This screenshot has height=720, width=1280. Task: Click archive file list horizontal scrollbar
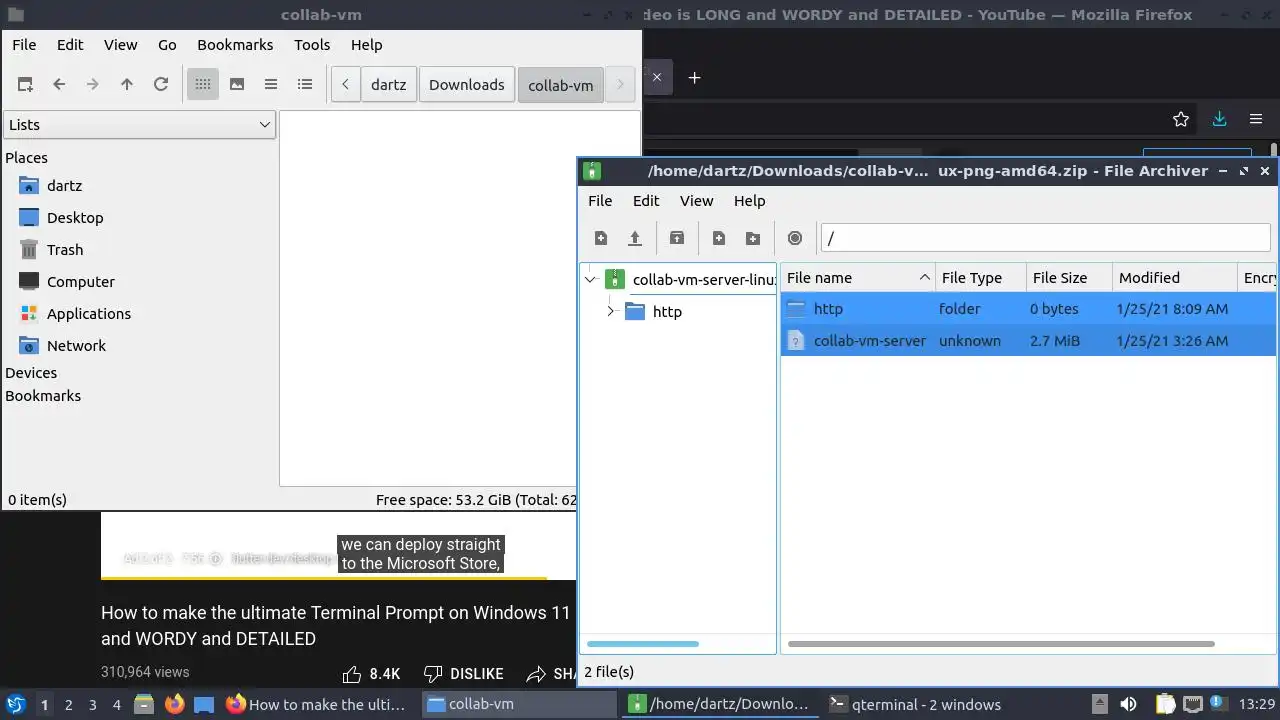coord(1001,644)
